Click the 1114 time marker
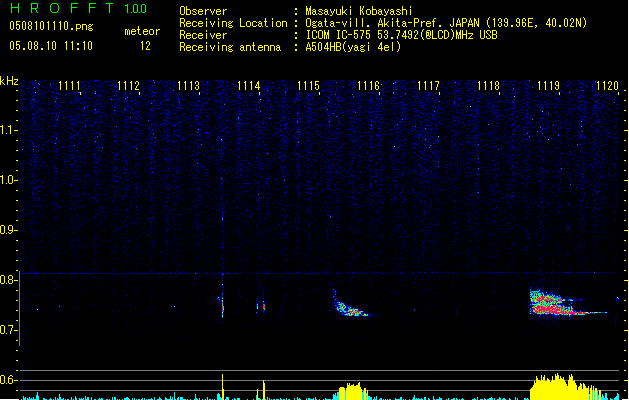 249,86
